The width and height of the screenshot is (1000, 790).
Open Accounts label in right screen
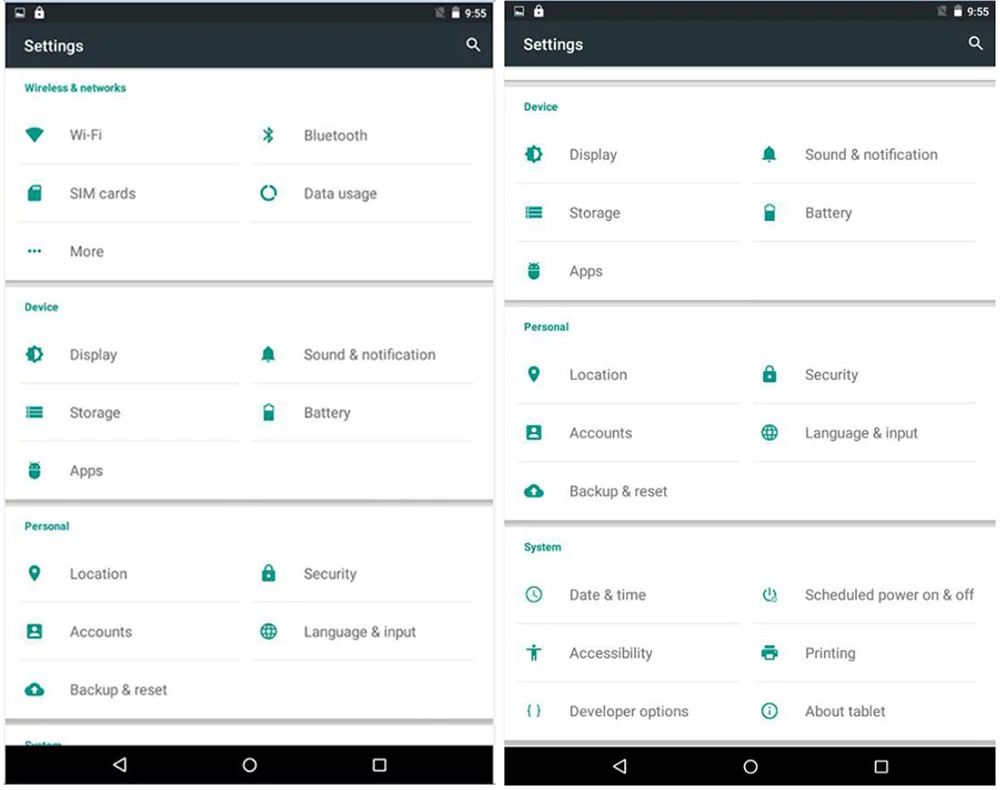coord(601,433)
